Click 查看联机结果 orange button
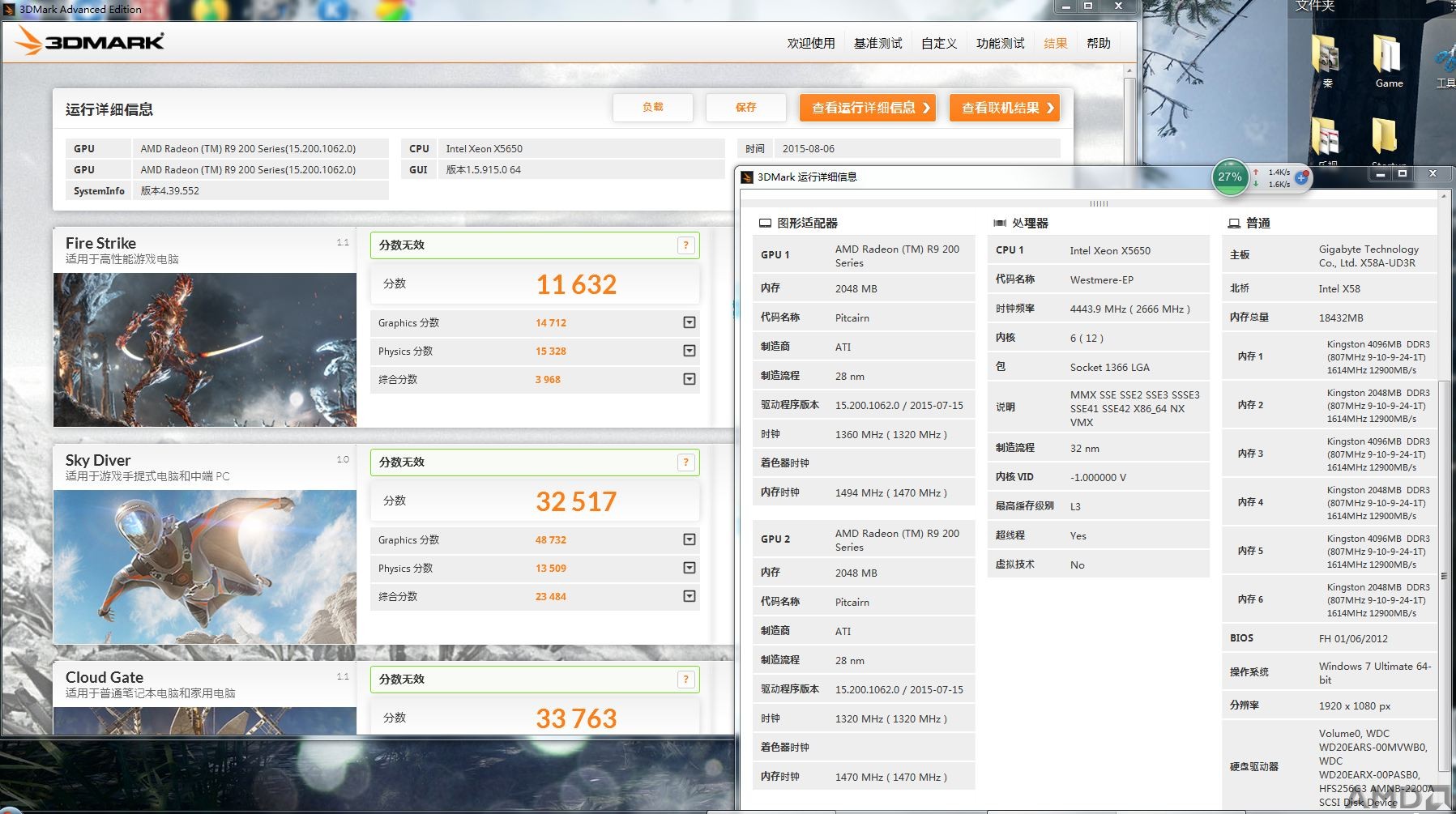 tap(1005, 108)
